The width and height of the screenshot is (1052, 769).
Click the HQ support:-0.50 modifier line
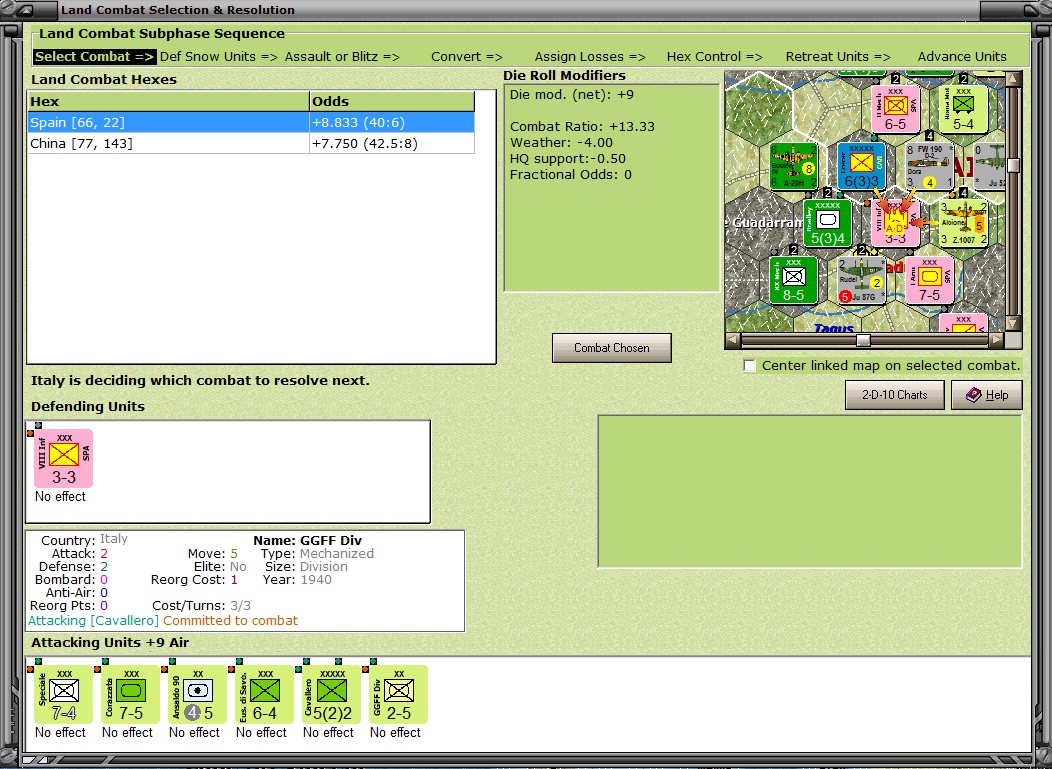pos(568,159)
